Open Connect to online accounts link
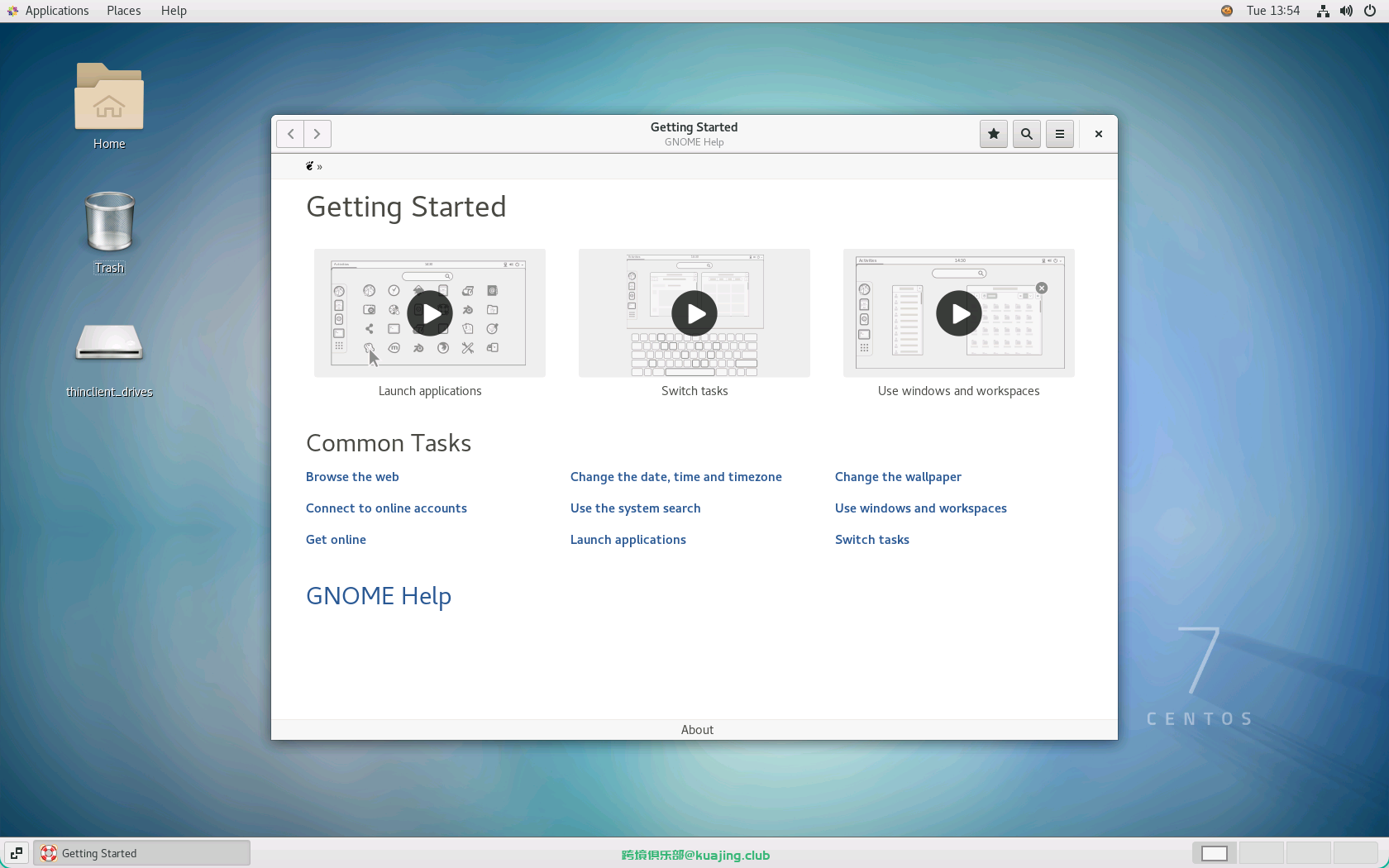The image size is (1389, 868). coord(386,508)
